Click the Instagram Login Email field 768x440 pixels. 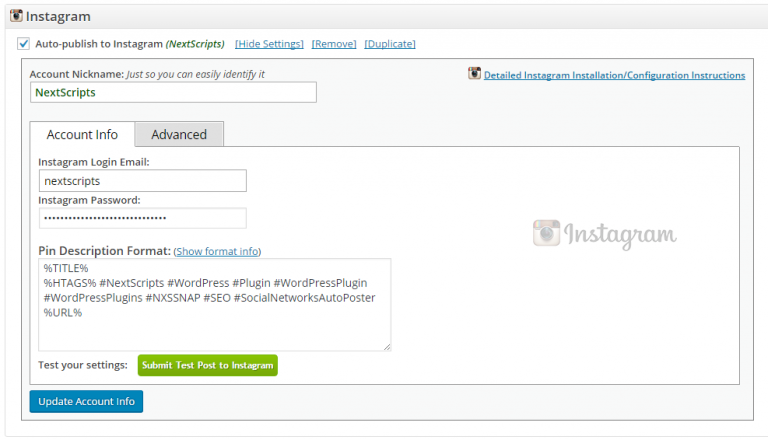tap(143, 181)
